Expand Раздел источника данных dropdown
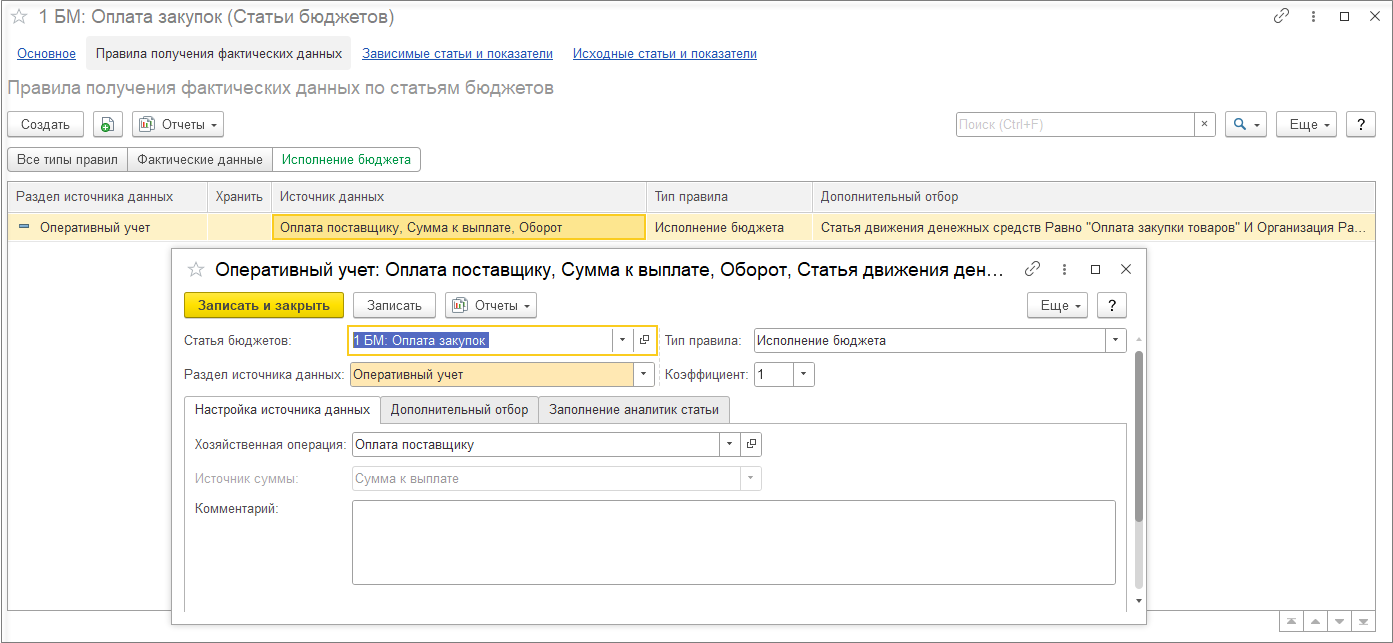This screenshot has width=1393, height=643. coord(644,375)
